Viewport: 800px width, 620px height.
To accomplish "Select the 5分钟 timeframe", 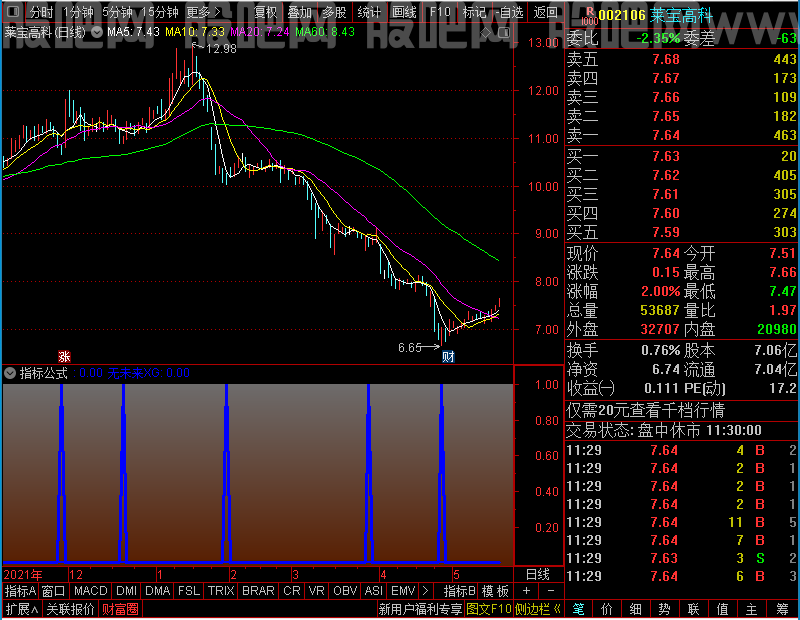I will [x=117, y=12].
